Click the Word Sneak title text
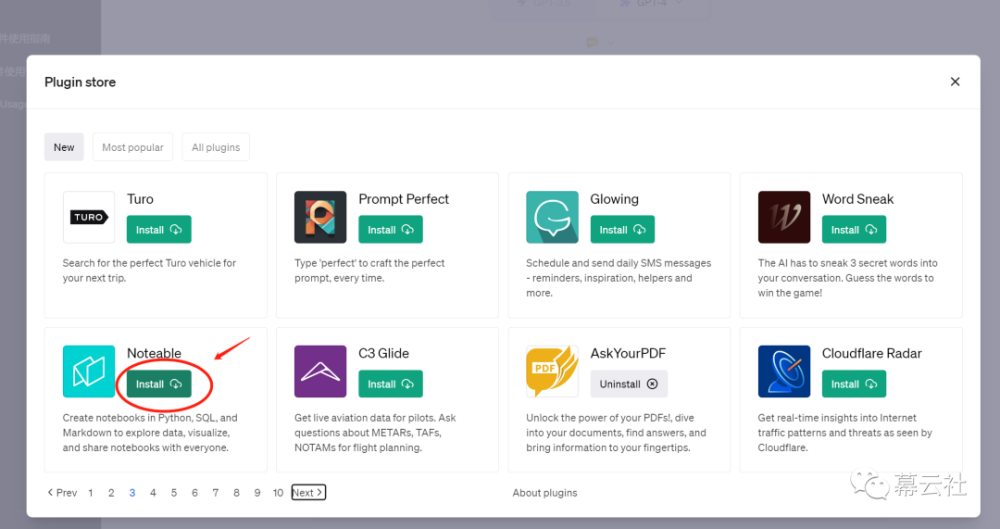Image resolution: width=1000 pixels, height=529 pixels. [x=858, y=199]
